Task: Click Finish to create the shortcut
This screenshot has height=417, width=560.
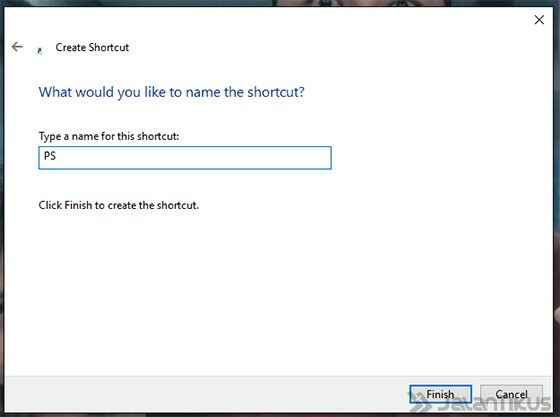Action: tap(440, 394)
